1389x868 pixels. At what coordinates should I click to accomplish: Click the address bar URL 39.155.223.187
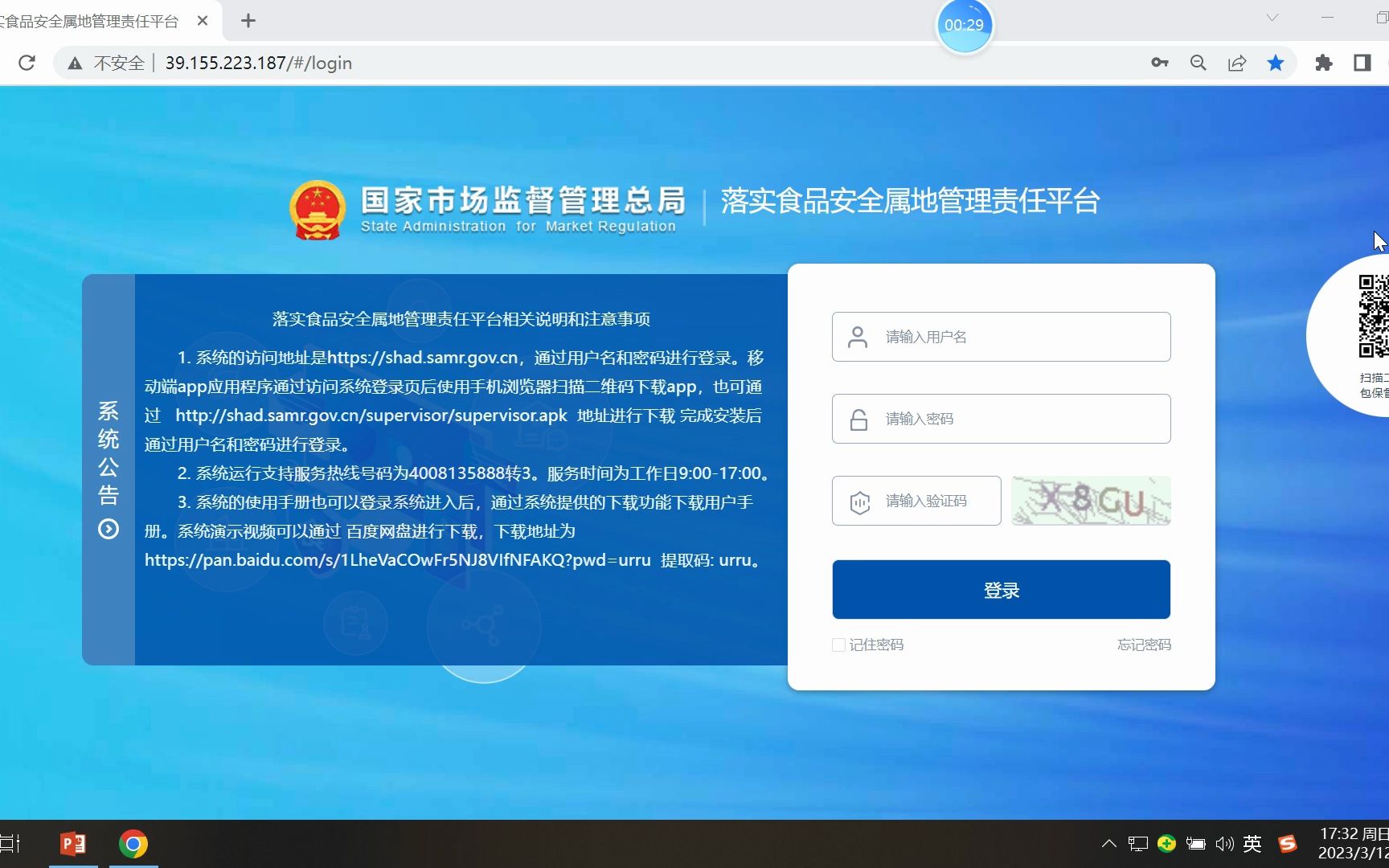click(x=258, y=63)
